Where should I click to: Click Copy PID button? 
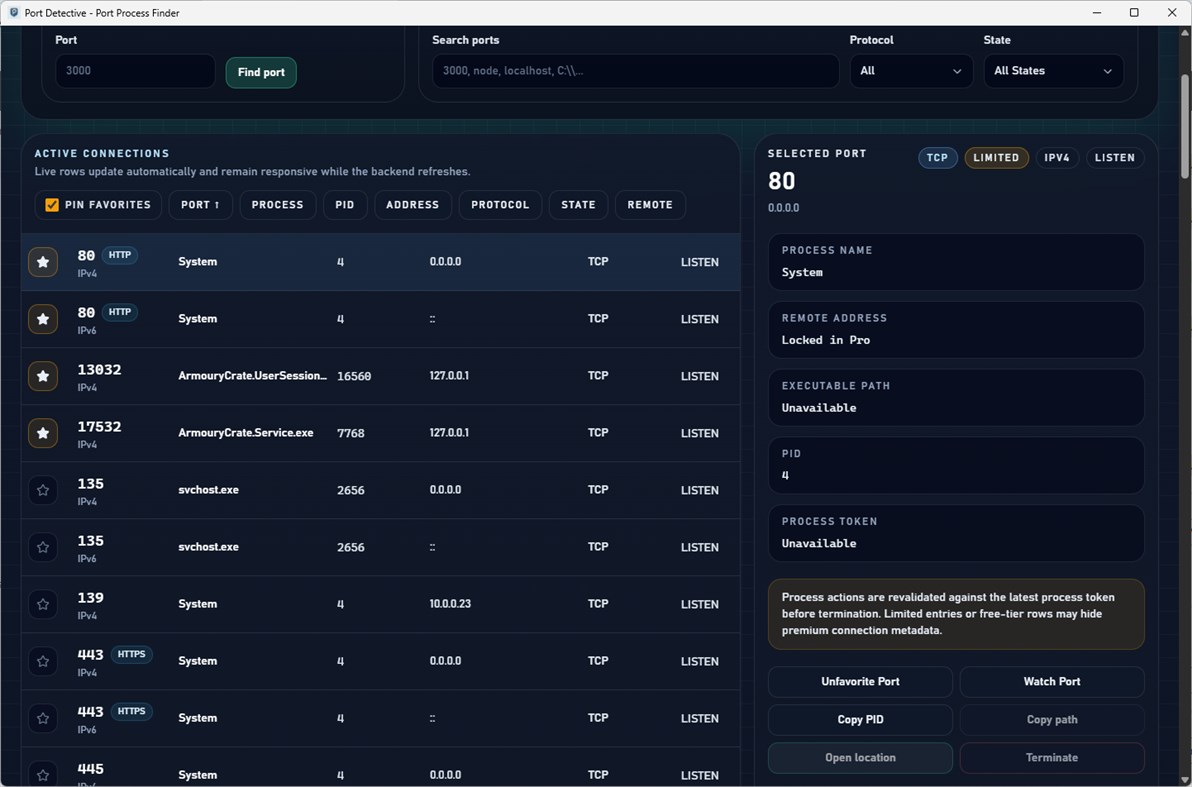[x=860, y=719]
